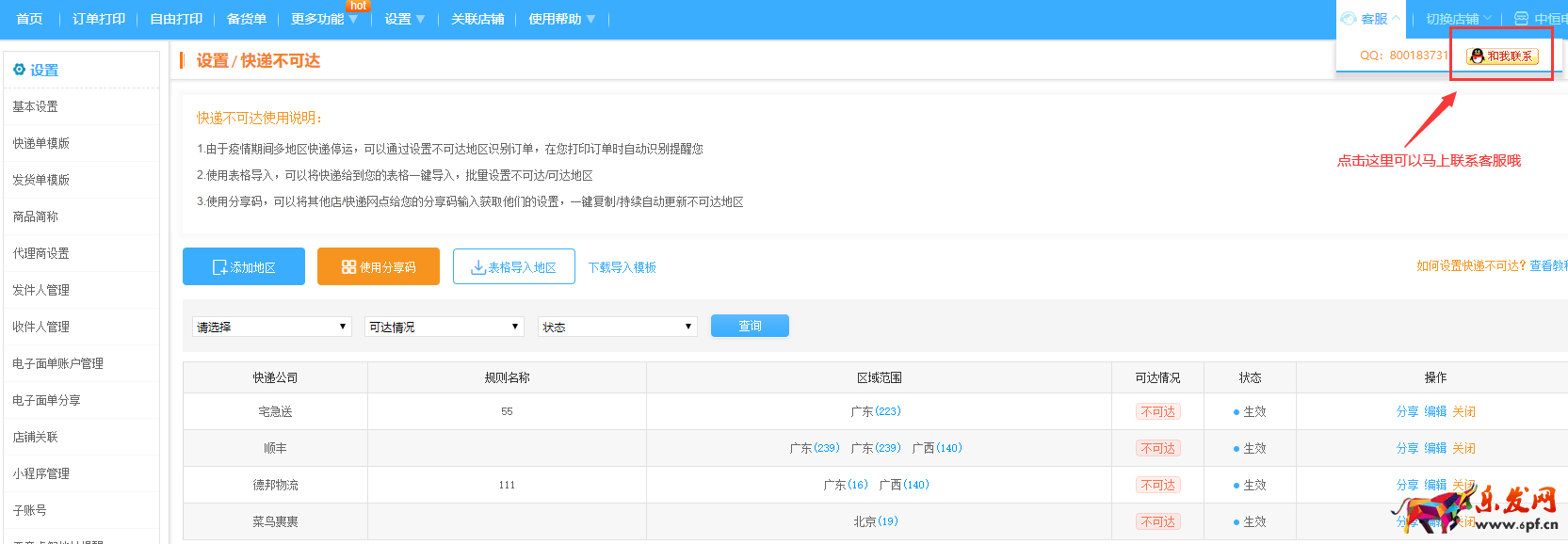Click the 使用分享码 grid icon button
Image resolution: width=1568 pixels, height=544 pixels.
click(x=379, y=267)
